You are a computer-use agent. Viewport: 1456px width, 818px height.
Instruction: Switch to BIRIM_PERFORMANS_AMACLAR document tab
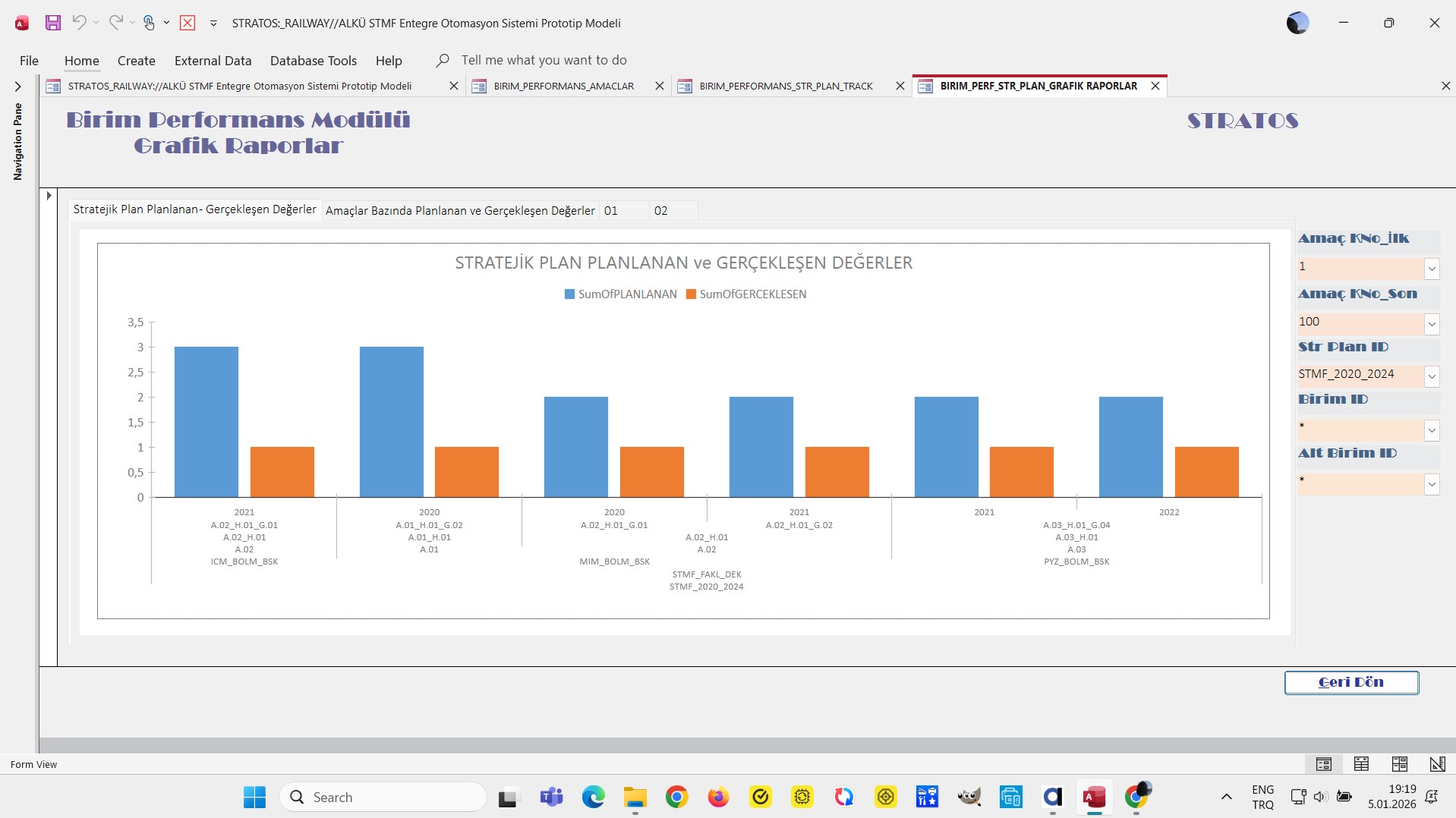[563, 87]
